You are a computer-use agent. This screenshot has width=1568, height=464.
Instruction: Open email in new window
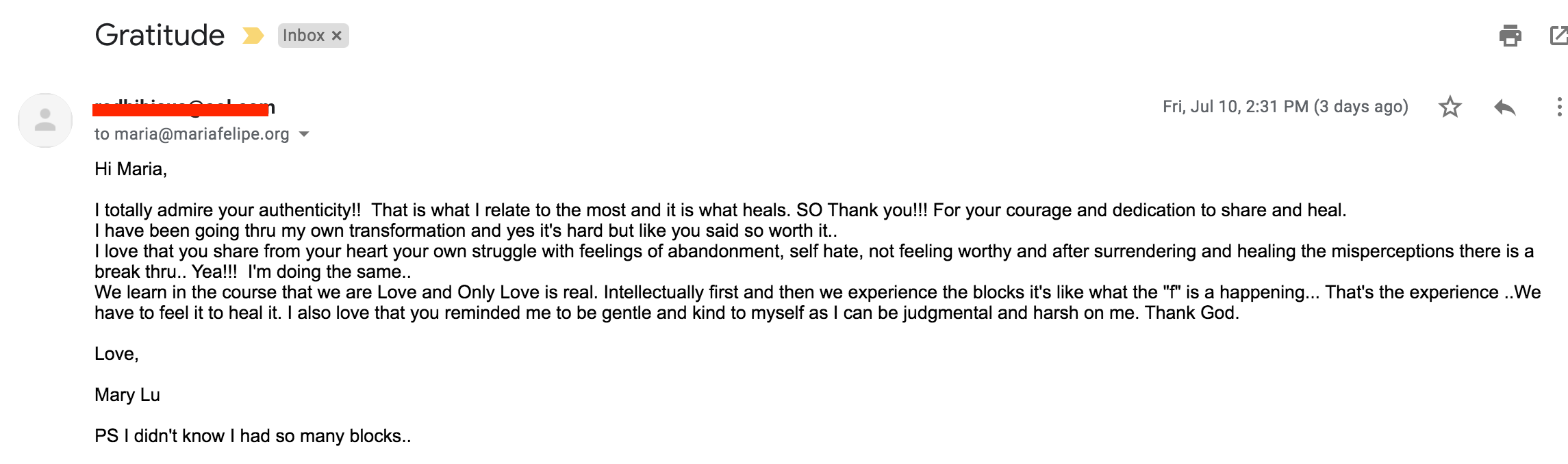pos(1558,36)
